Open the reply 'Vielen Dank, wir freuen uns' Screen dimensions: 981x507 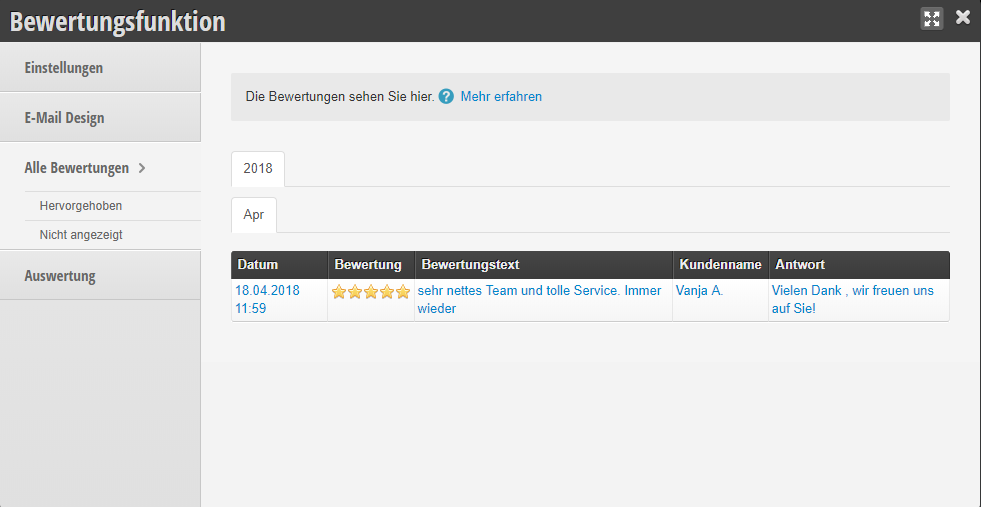click(852, 300)
